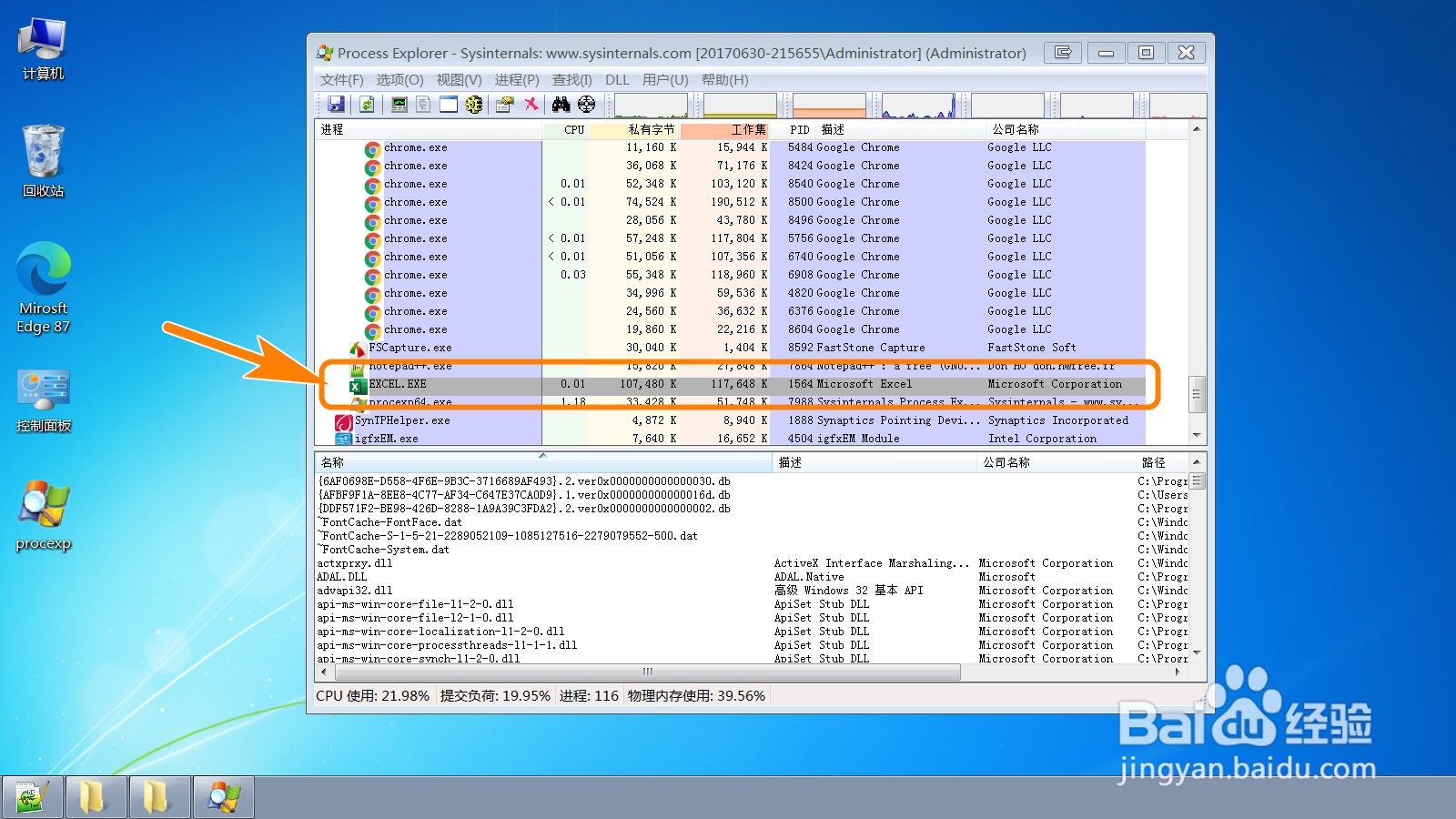Click the yellow commit history mini graph
The width and height of the screenshot is (1456, 819).
(740, 106)
